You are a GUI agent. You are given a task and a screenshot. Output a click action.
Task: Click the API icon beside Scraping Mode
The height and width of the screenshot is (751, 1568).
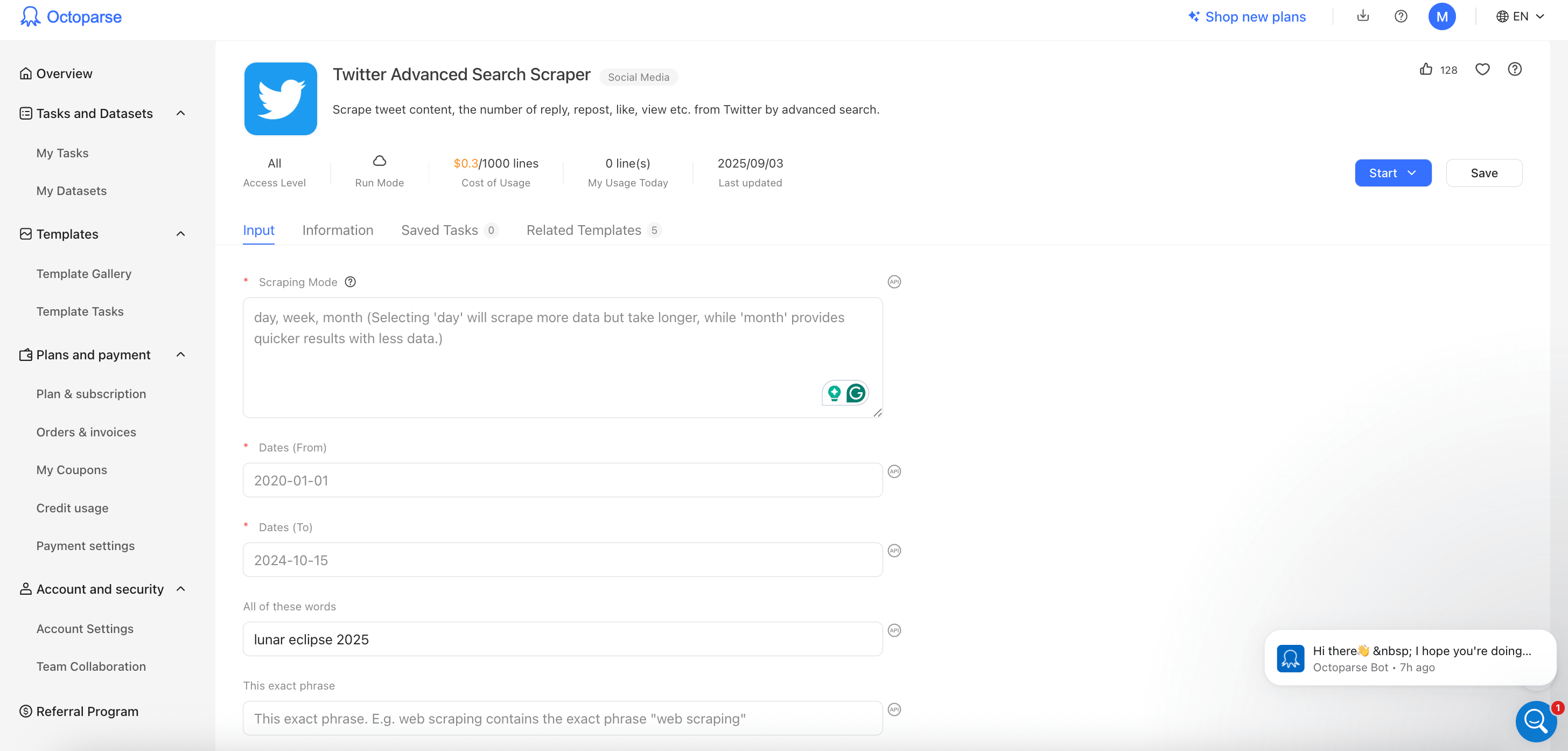click(x=893, y=282)
